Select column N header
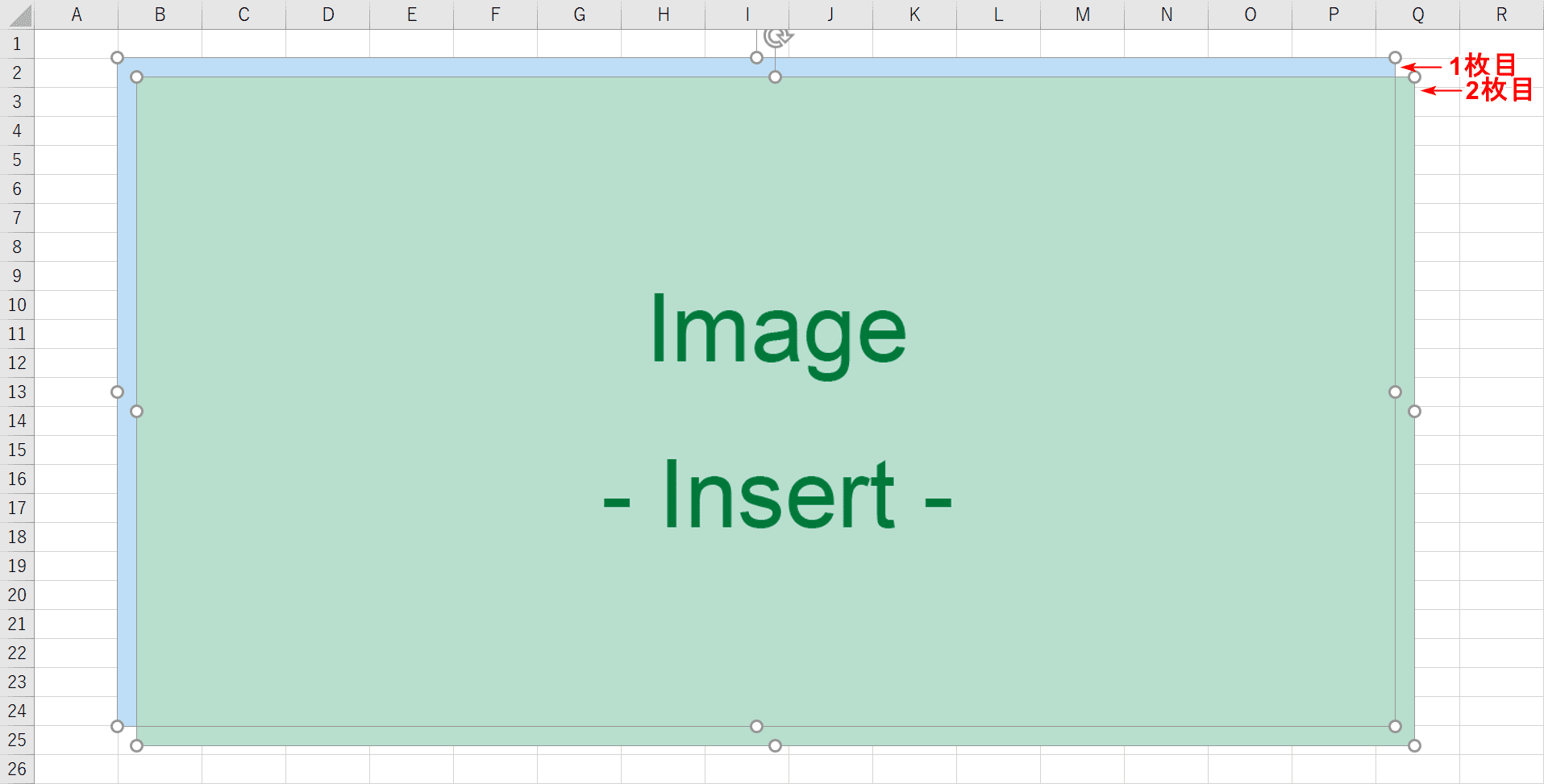 coord(1167,15)
